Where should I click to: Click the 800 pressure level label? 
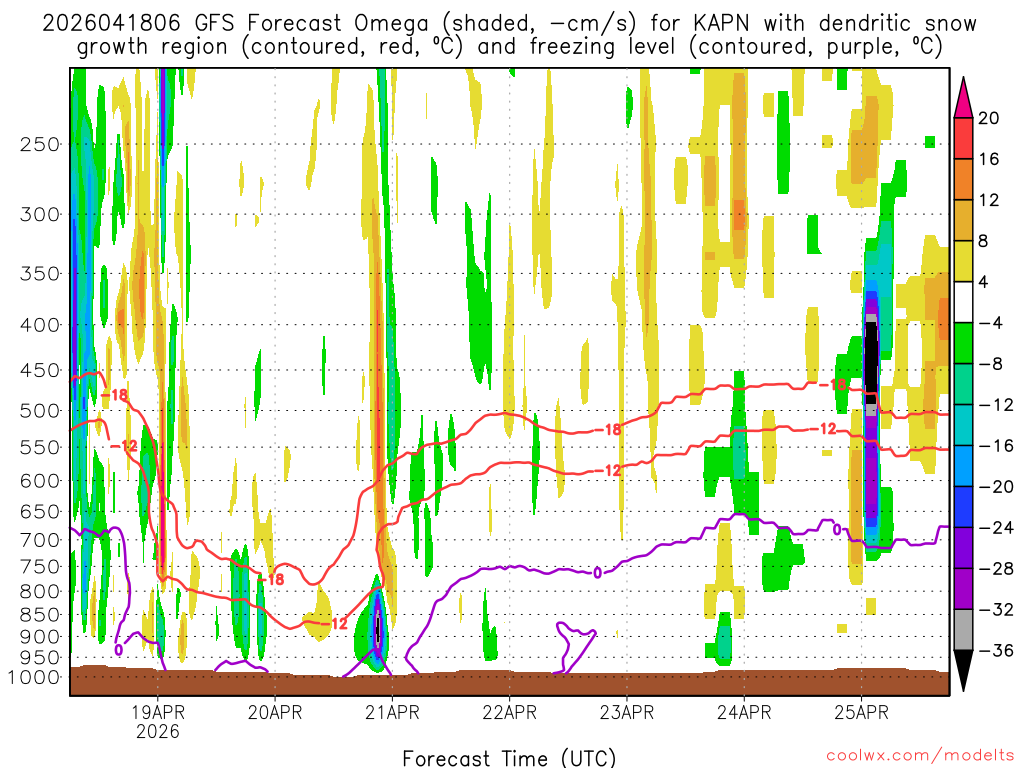point(40,592)
